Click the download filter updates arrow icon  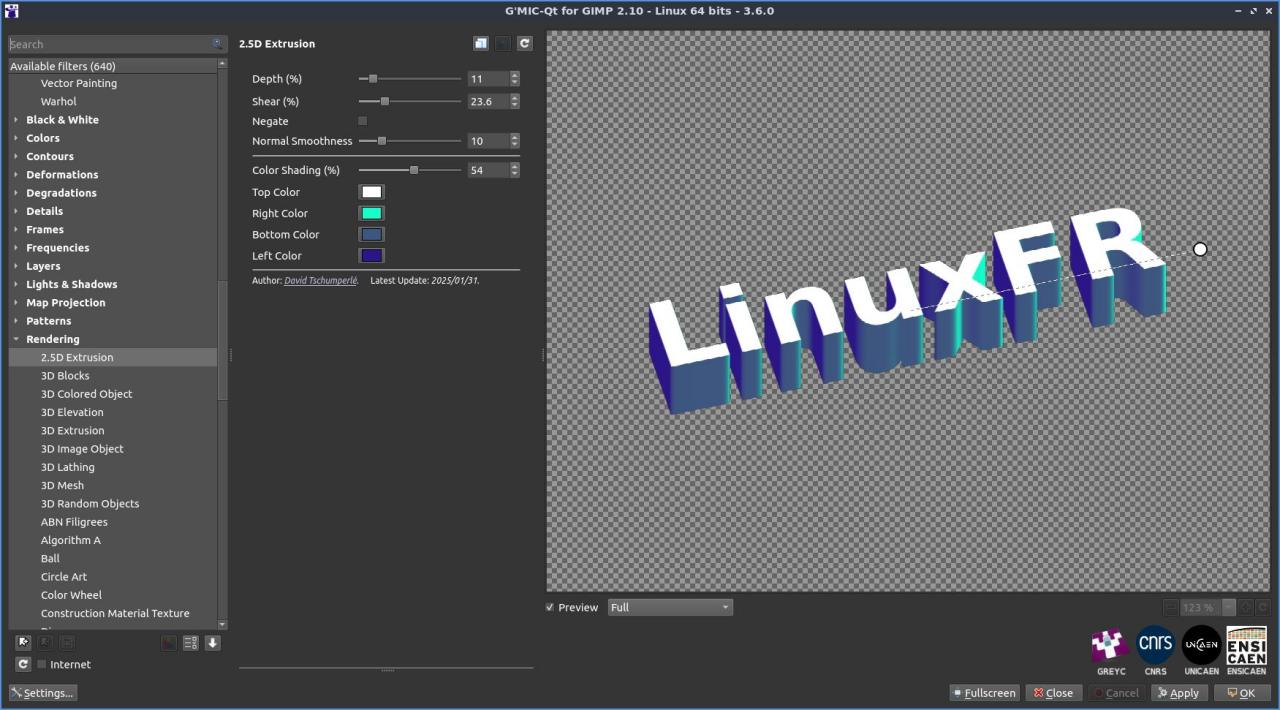point(213,643)
